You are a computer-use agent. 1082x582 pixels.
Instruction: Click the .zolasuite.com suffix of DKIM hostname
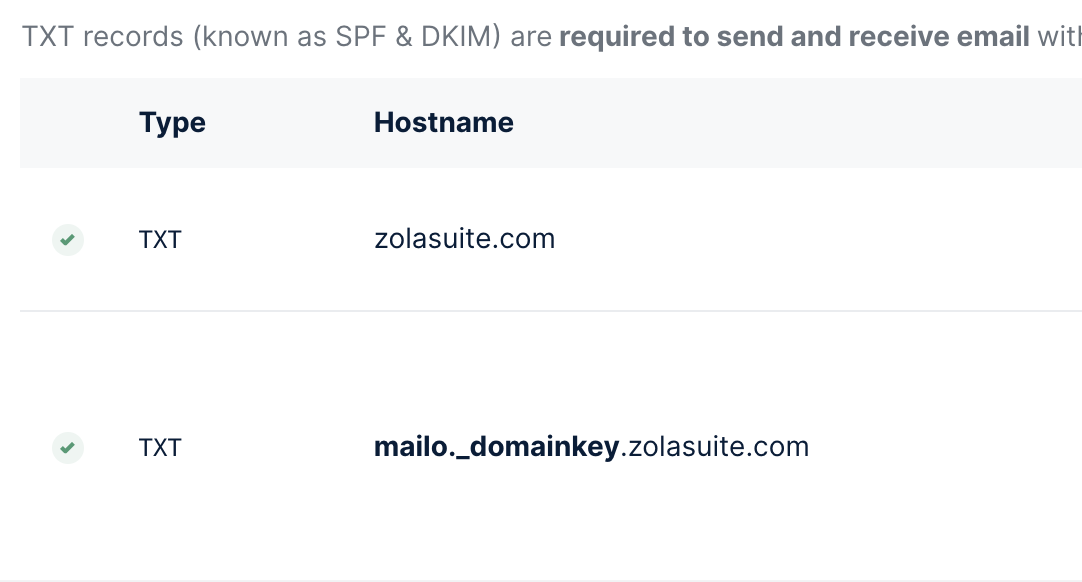714,447
